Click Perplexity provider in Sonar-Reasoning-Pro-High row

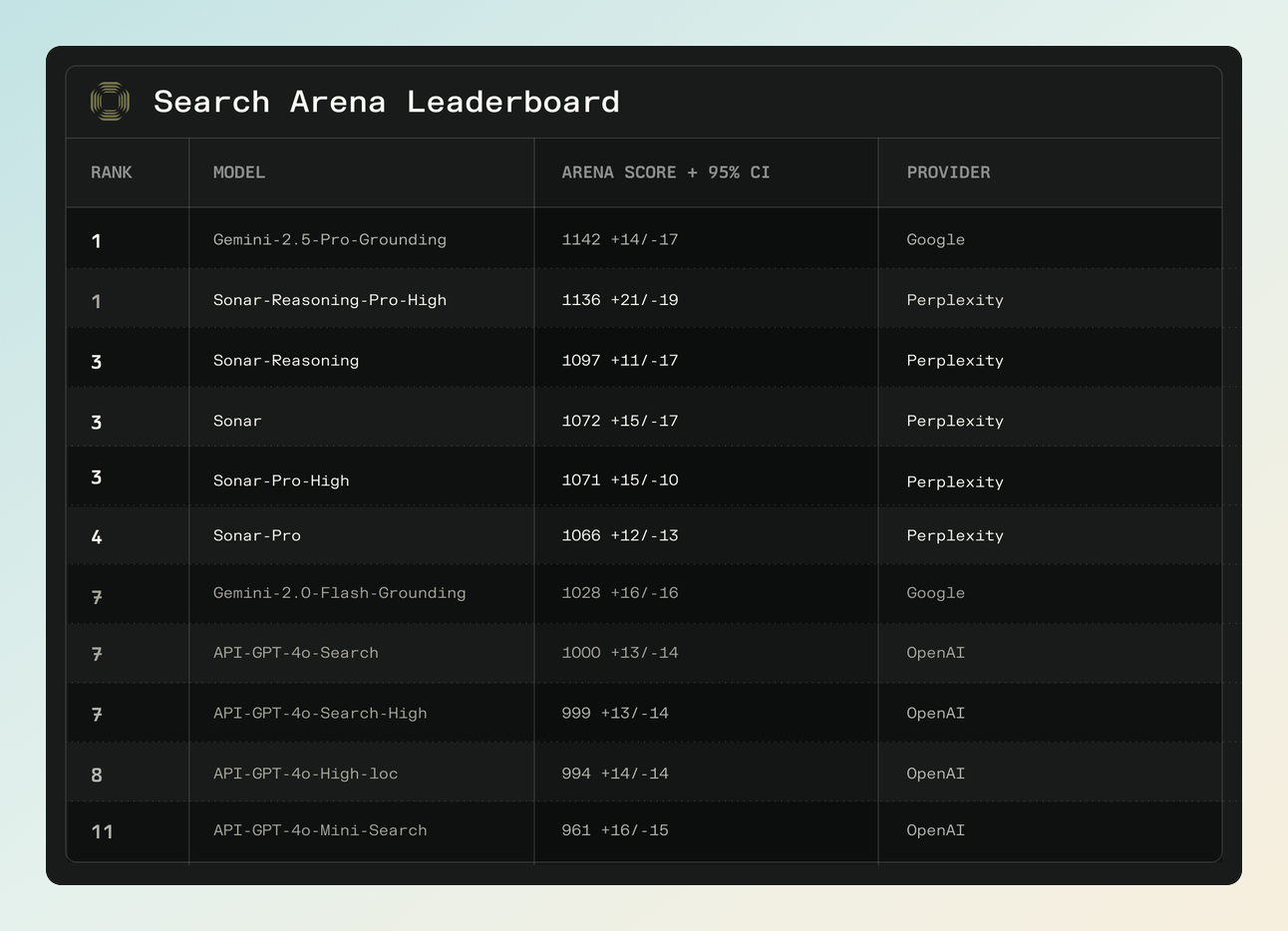point(955,300)
